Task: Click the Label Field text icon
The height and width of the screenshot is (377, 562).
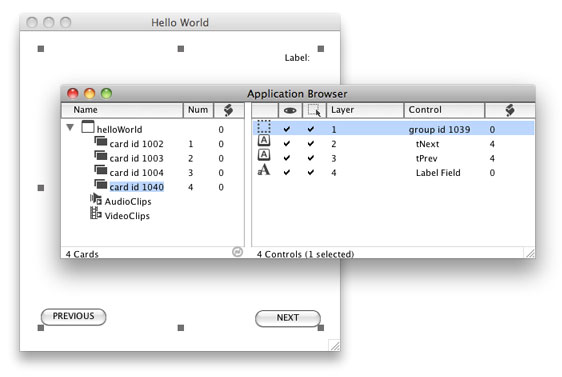Action: click(x=264, y=170)
